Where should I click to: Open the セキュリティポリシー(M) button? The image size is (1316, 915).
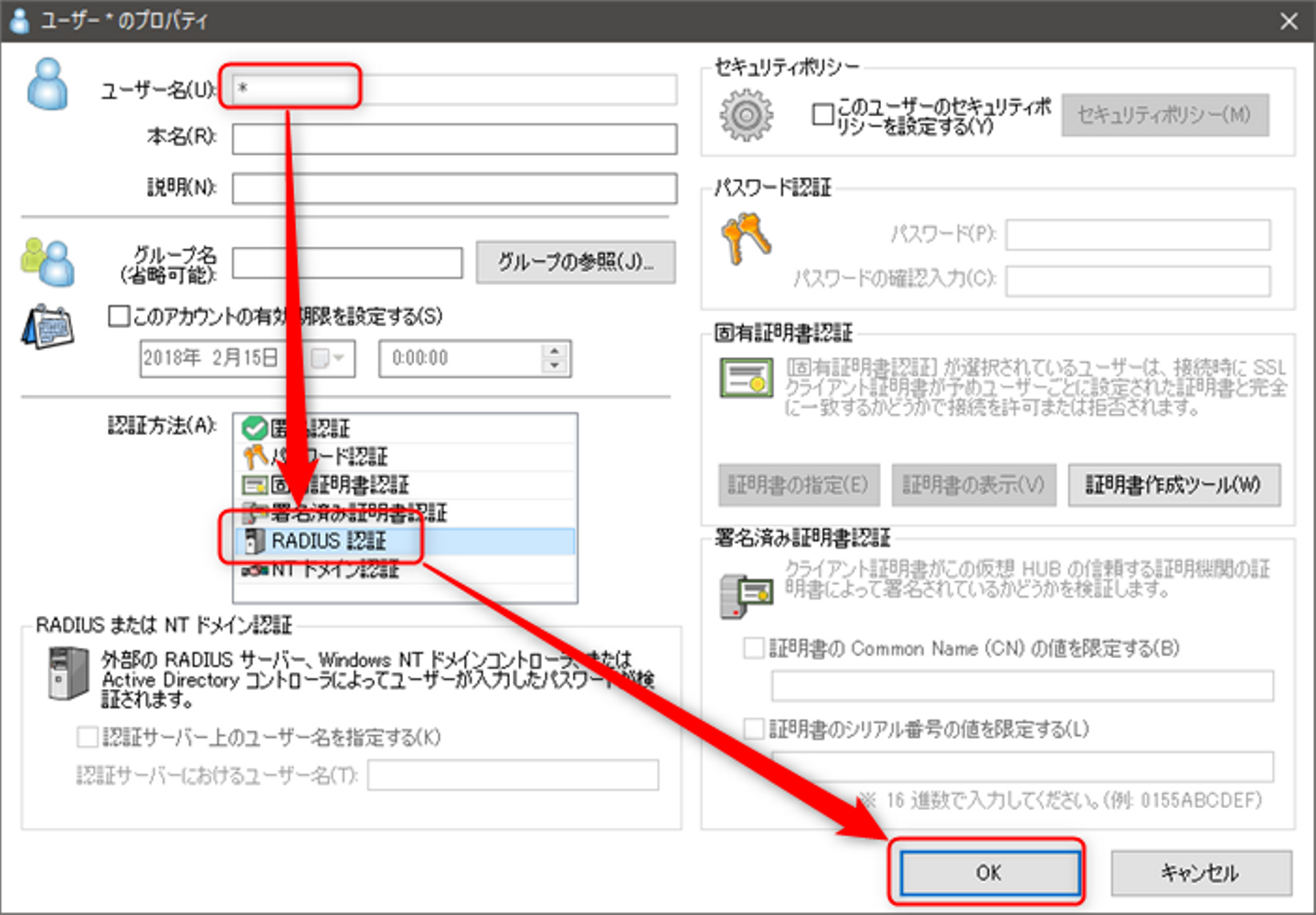click(x=1164, y=115)
